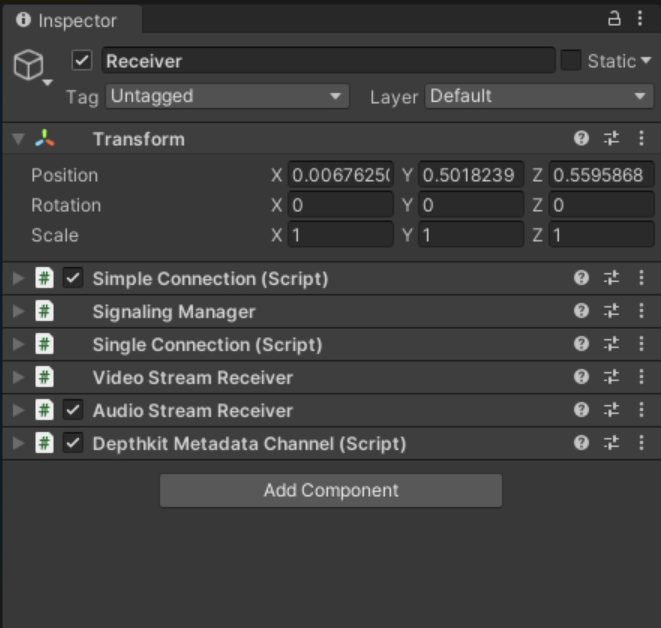Image resolution: width=661 pixels, height=628 pixels.
Task: Click the Receiver GameObject cube icon
Action: pos(27,65)
